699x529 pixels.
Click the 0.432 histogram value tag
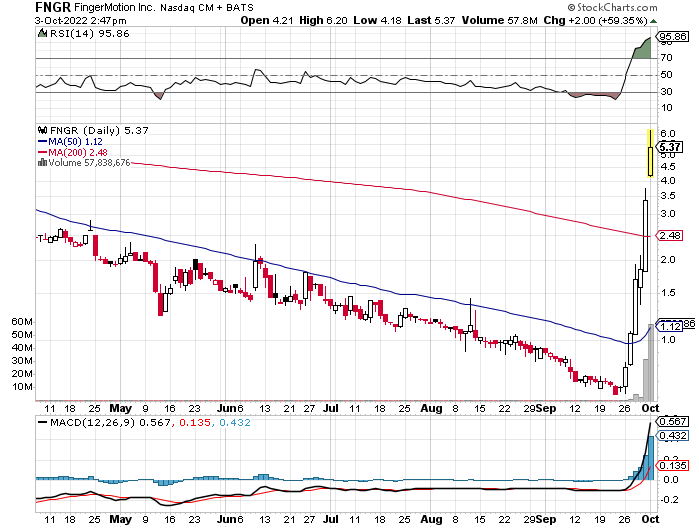click(673, 435)
